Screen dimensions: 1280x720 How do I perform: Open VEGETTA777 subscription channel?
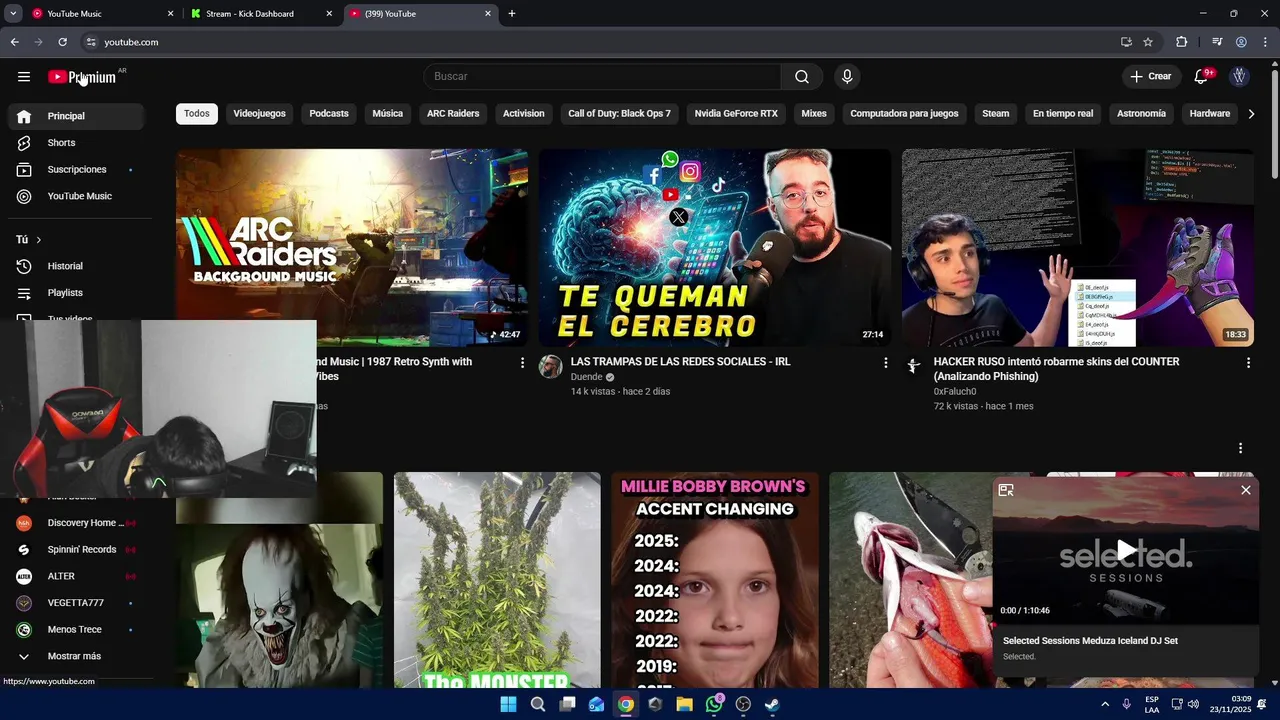click(x=76, y=603)
